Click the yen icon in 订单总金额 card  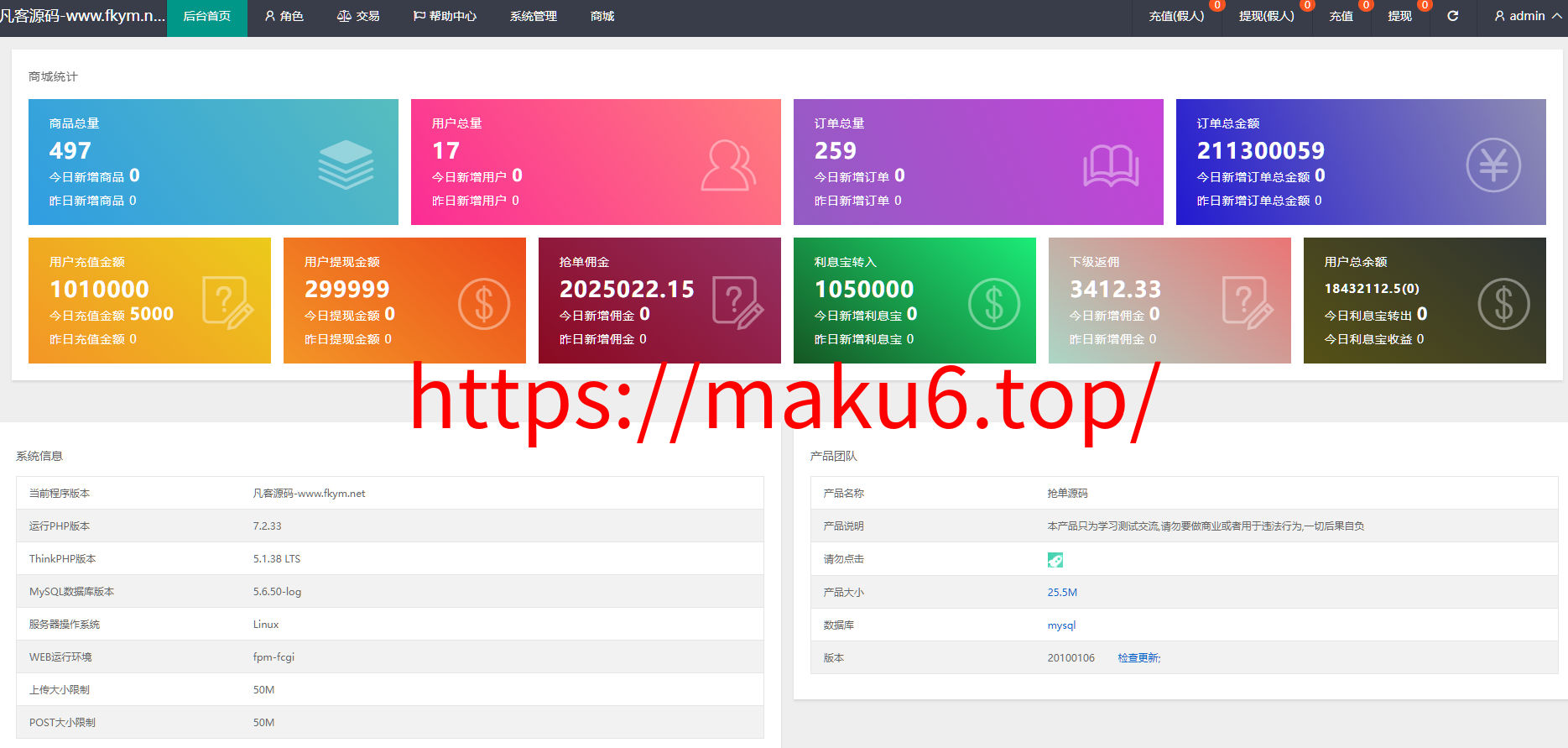click(1493, 165)
